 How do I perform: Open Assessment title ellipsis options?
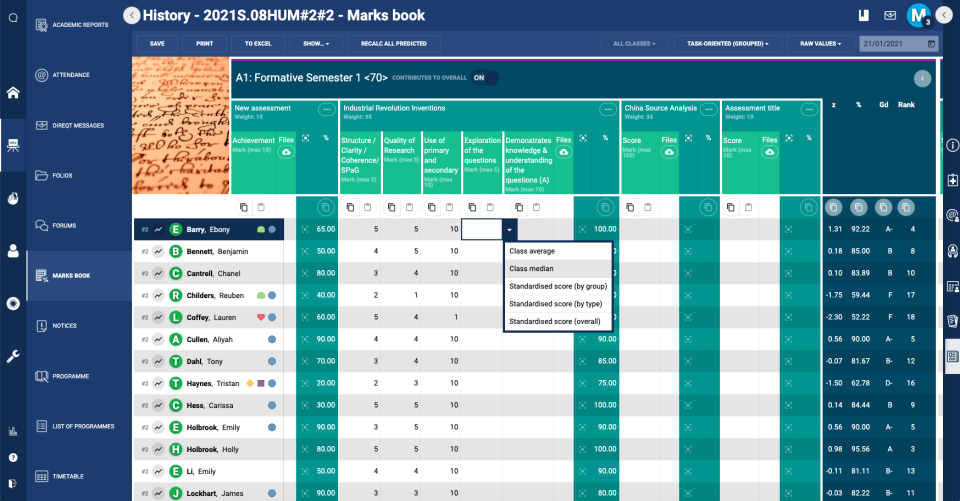tap(809, 110)
